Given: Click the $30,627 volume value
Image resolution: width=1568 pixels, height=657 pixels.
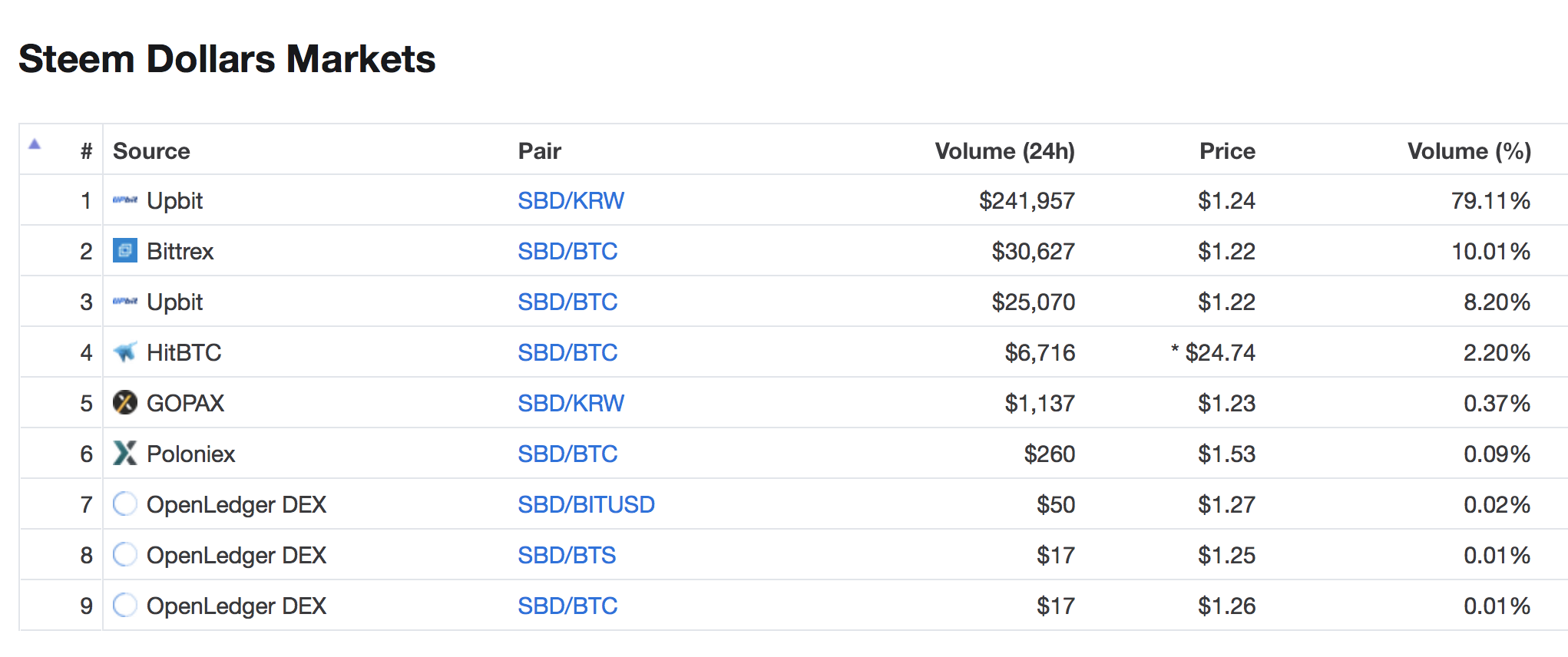Looking at the screenshot, I should 1033,251.
